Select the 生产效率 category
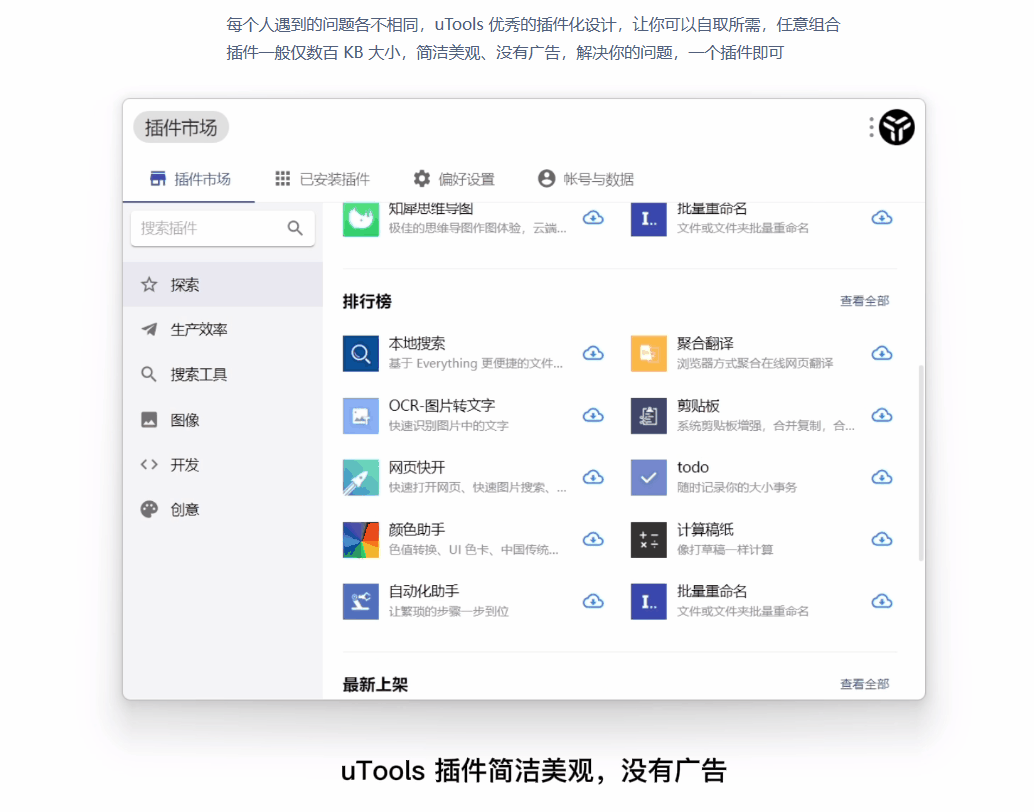1034x812 pixels. [x=223, y=329]
